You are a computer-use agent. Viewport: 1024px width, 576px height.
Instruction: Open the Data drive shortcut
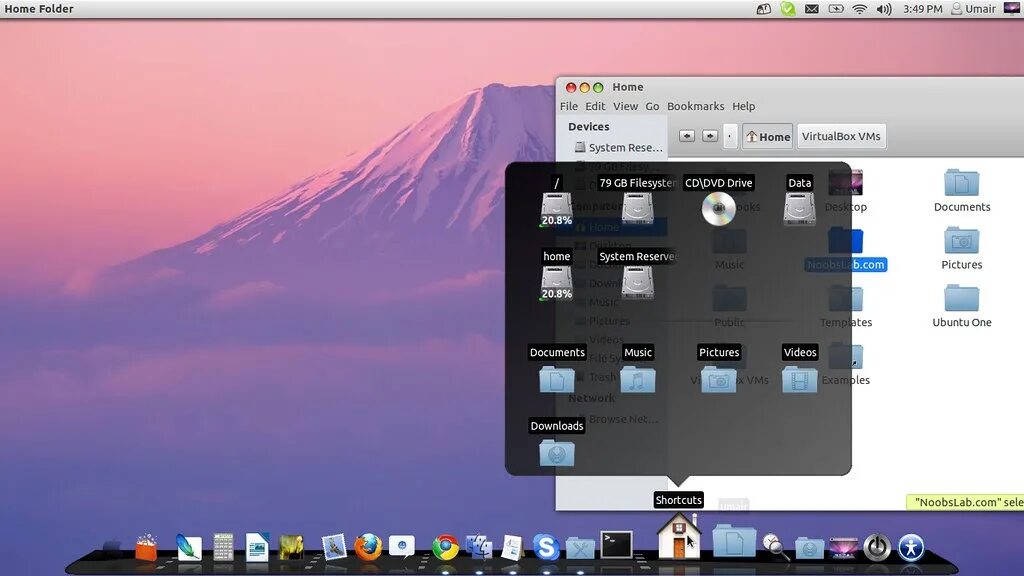coord(799,209)
